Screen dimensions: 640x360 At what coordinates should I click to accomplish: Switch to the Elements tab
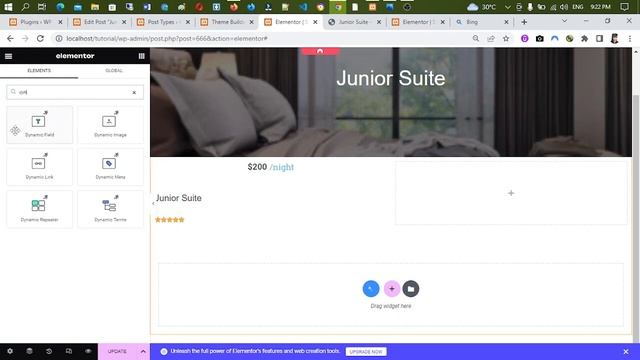(x=39, y=71)
